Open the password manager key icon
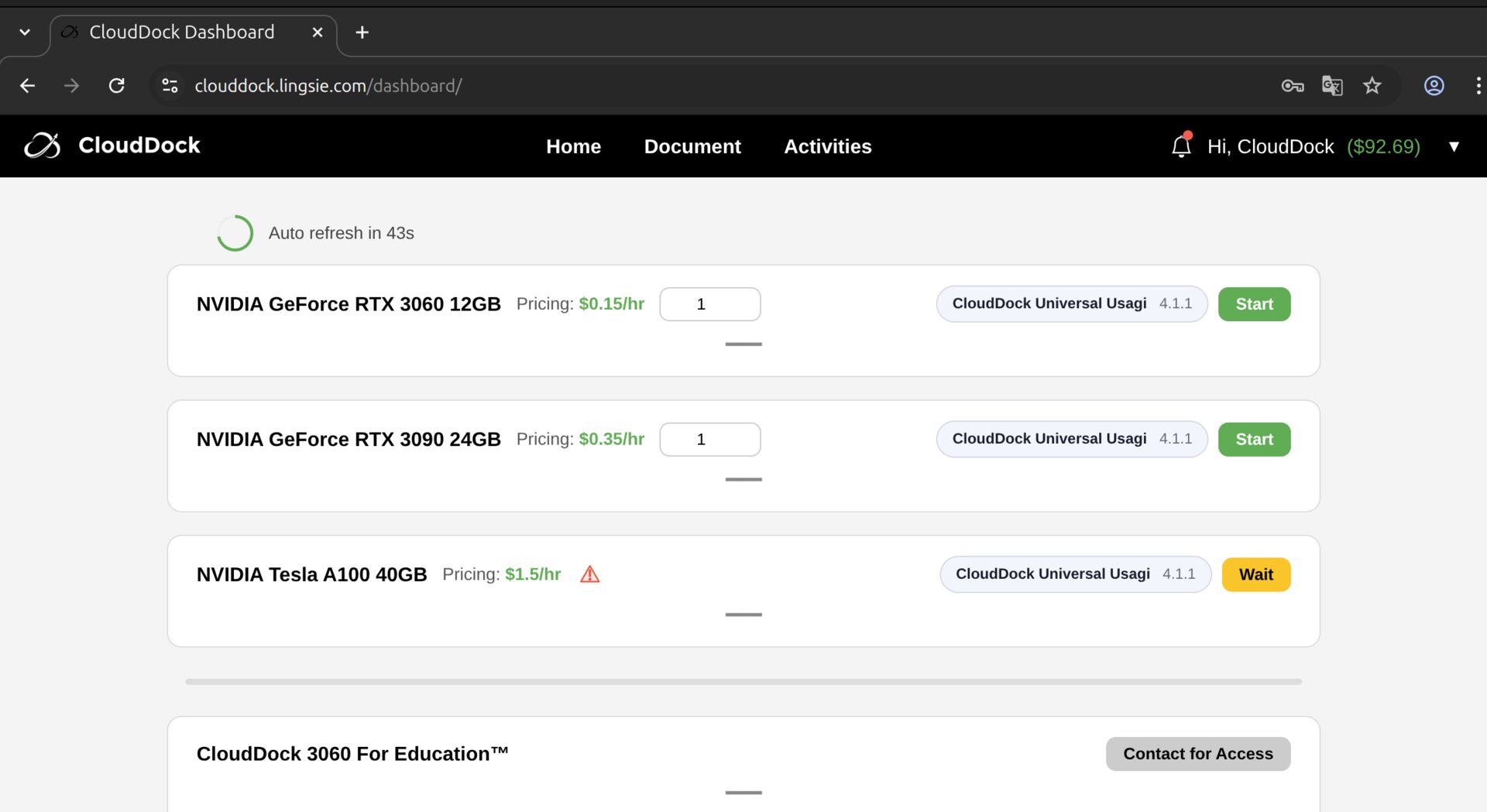This screenshot has width=1487, height=812. pos(1292,86)
